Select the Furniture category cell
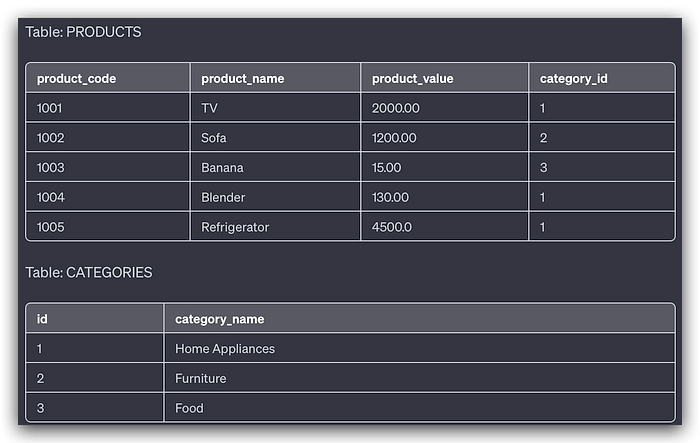Image resolution: width=700 pixels, height=443 pixels. point(201,378)
